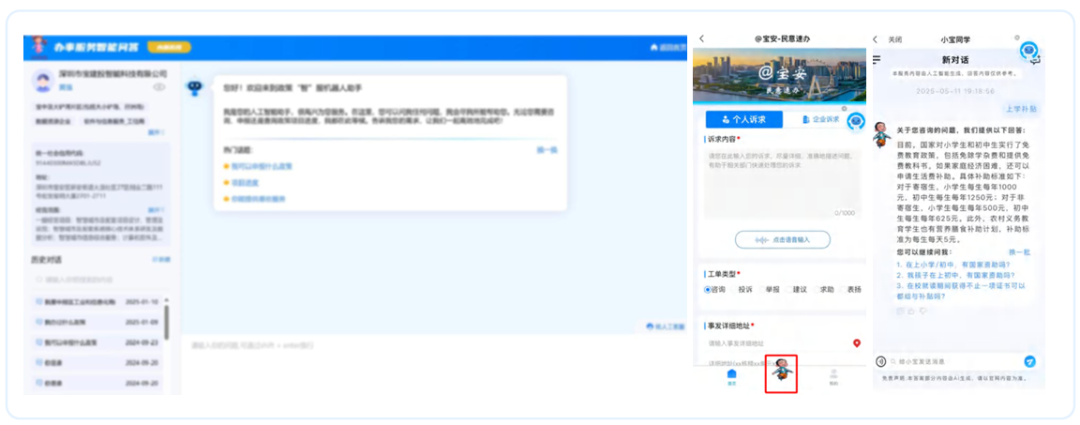Click the blue send message button
The height and width of the screenshot is (425, 1080).
coord(1030,362)
